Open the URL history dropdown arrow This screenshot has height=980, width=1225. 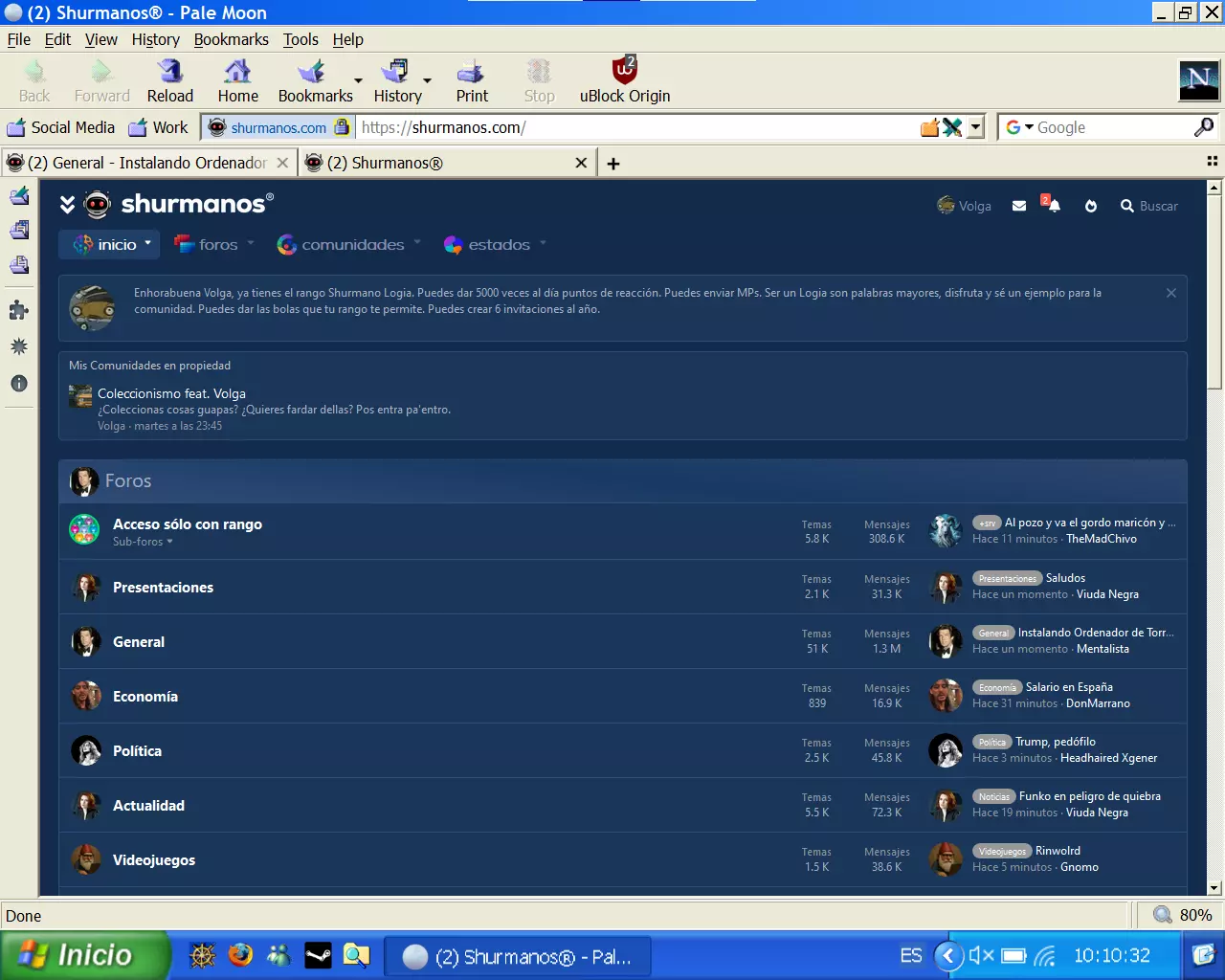tap(975, 127)
